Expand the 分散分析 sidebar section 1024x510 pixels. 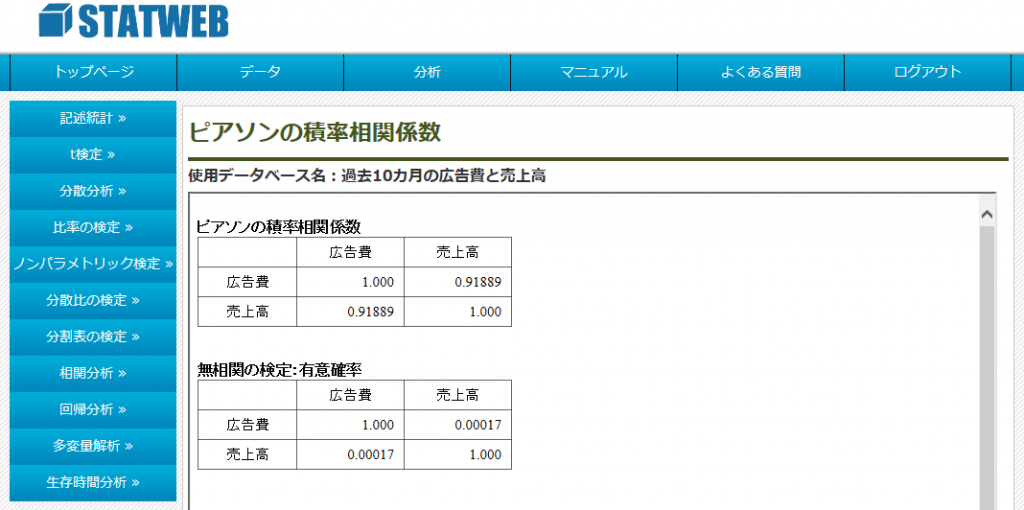(x=93, y=191)
